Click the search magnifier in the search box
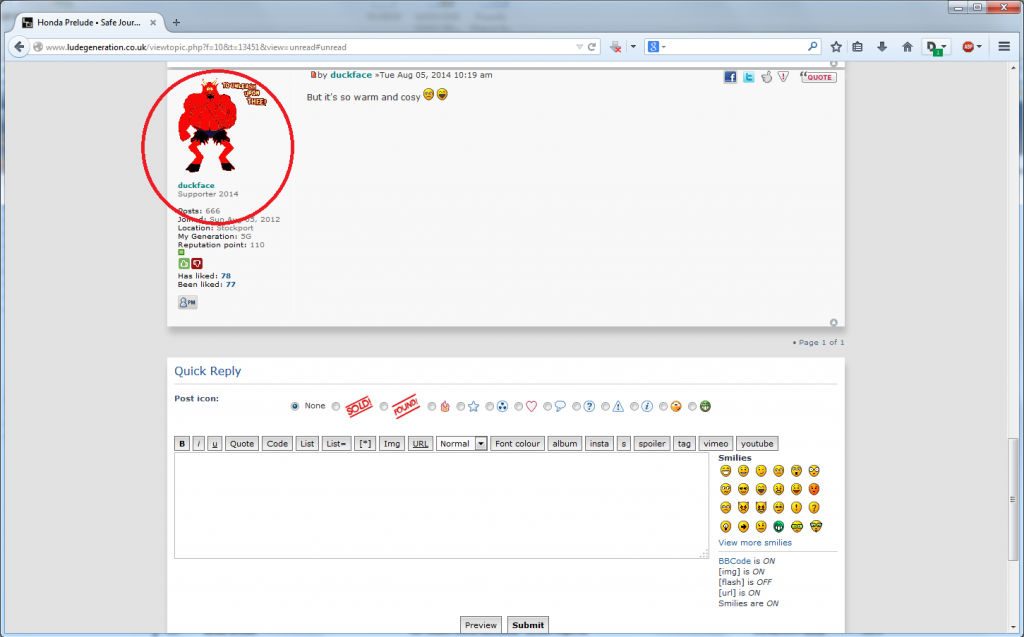Screen dimensions: 1024x637 coord(812,46)
